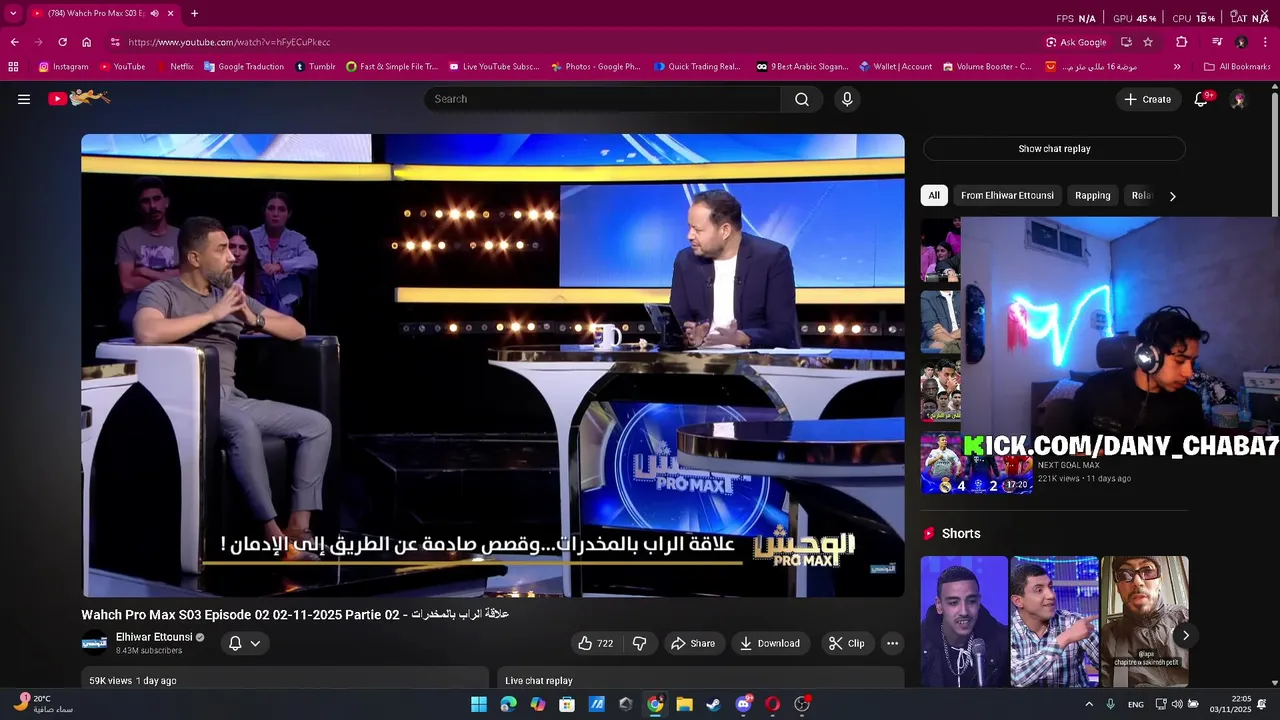Viewport: 1280px width, 720px height.
Task: Open the Windows notification bell in tray
Action: click(1262, 704)
